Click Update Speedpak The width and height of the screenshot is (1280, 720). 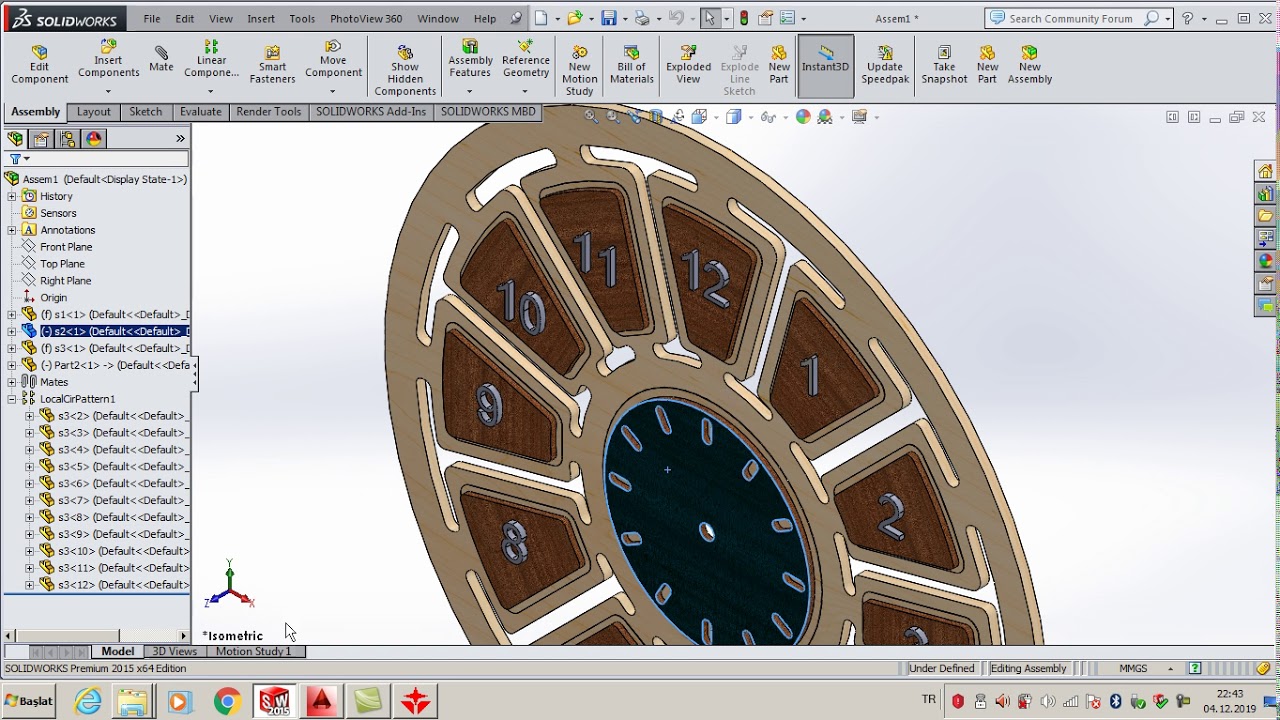[x=885, y=65]
